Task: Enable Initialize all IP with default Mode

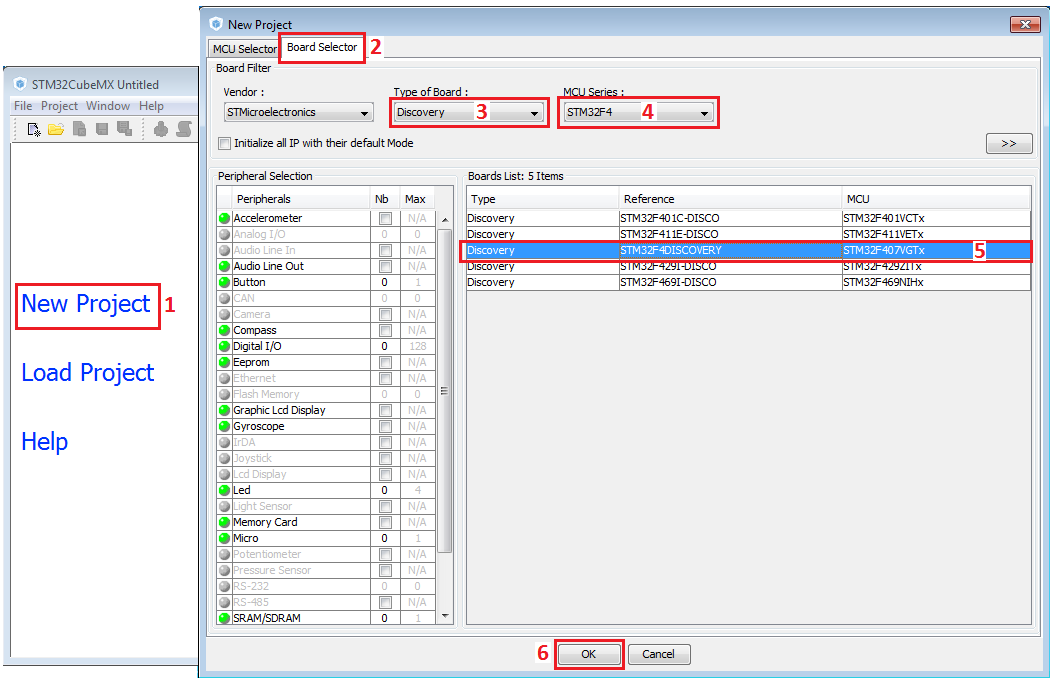Action: coord(224,143)
